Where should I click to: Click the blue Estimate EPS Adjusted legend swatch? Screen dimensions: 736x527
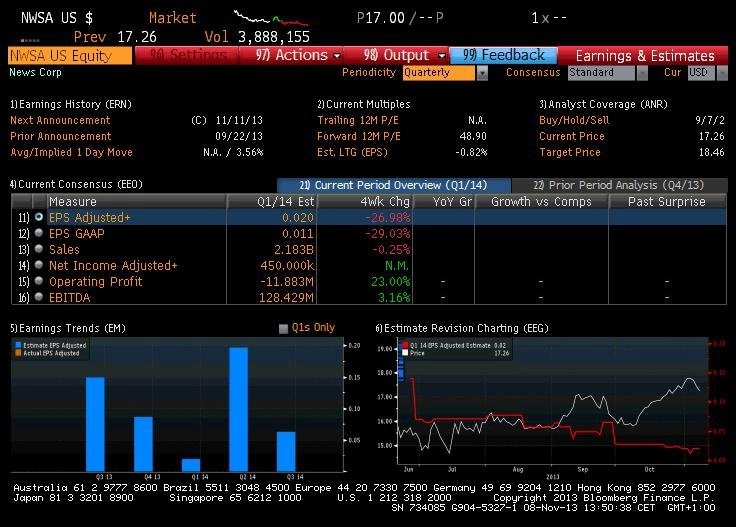tap(18, 345)
